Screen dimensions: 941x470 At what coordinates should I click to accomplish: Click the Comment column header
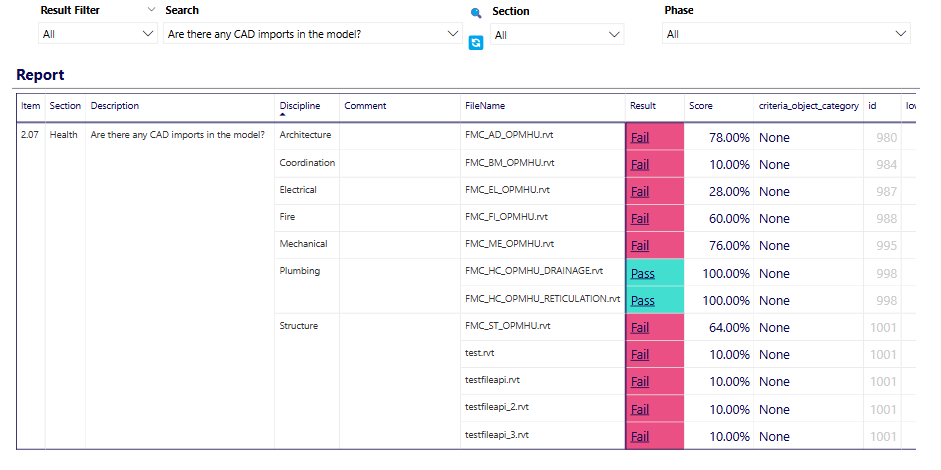(x=365, y=106)
